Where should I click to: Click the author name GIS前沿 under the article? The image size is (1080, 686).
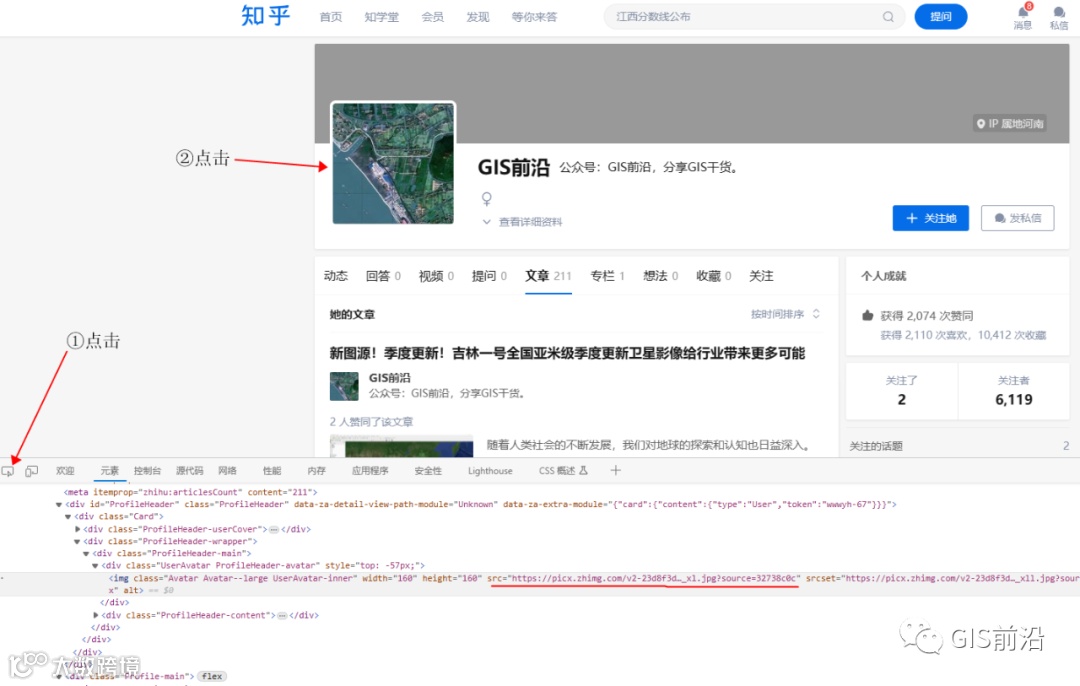(x=389, y=377)
